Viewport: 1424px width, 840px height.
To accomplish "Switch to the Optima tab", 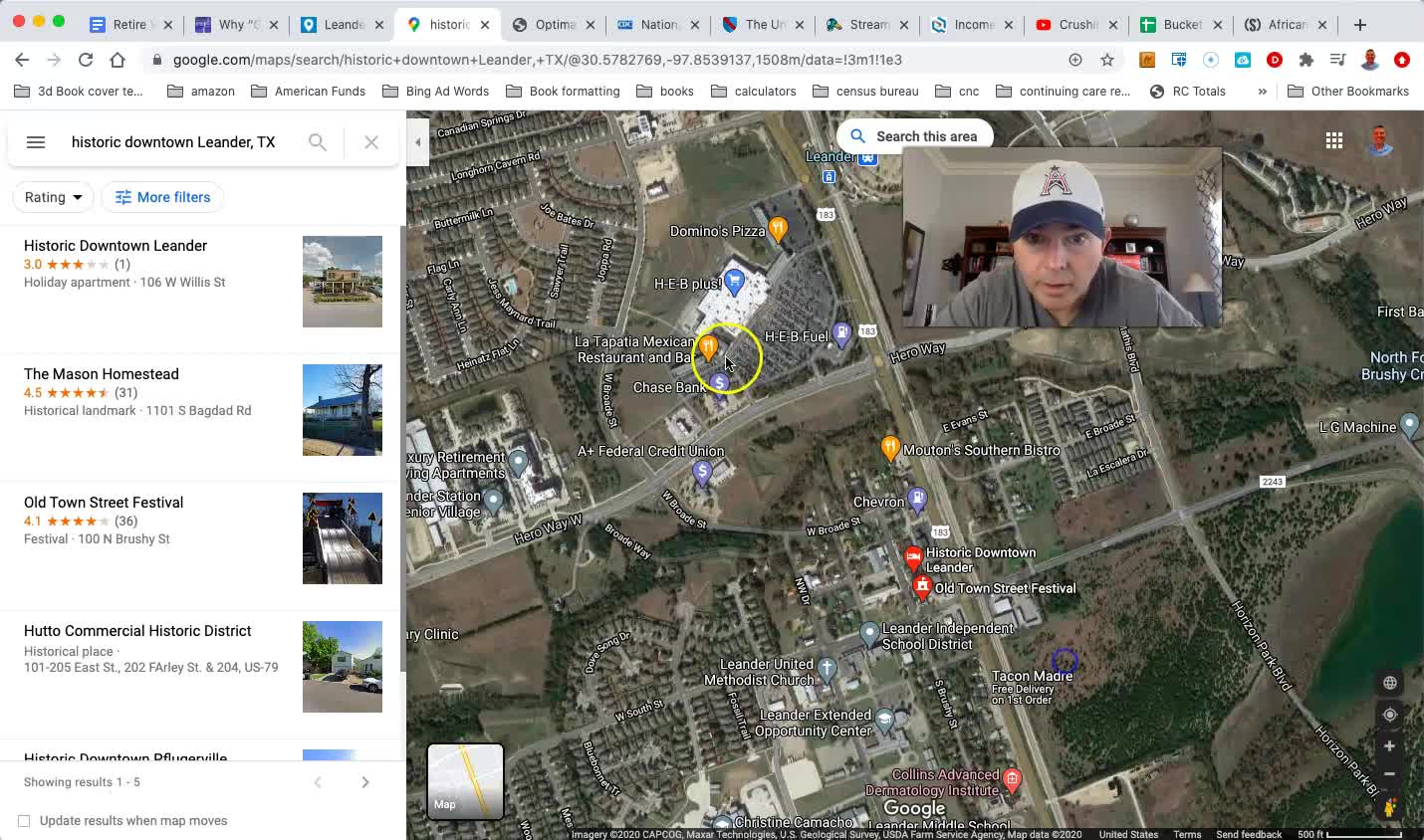I will point(555,24).
